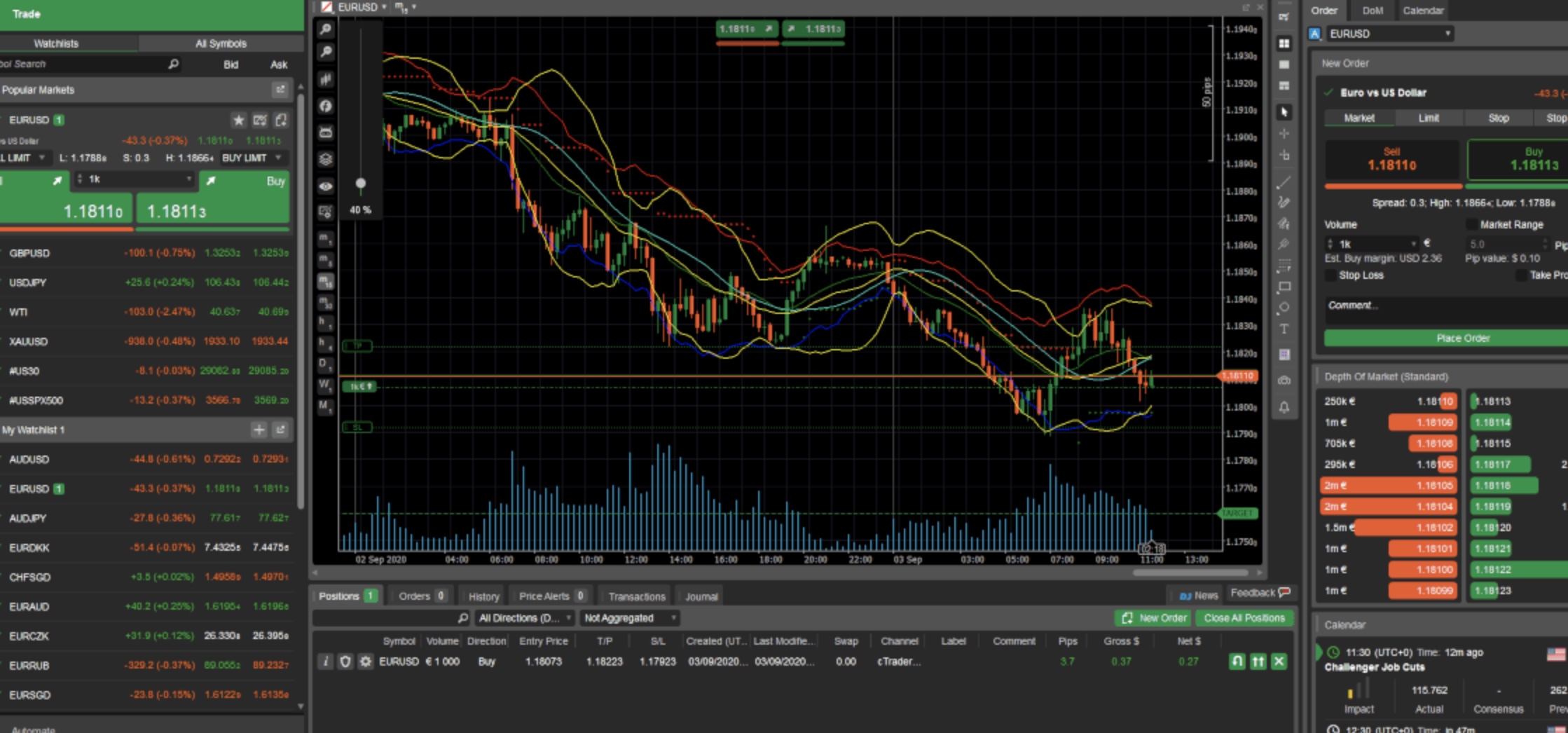Enable the Stop Loss checkbox
This screenshot has height=733, width=1568.
pyautogui.click(x=1330, y=275)
